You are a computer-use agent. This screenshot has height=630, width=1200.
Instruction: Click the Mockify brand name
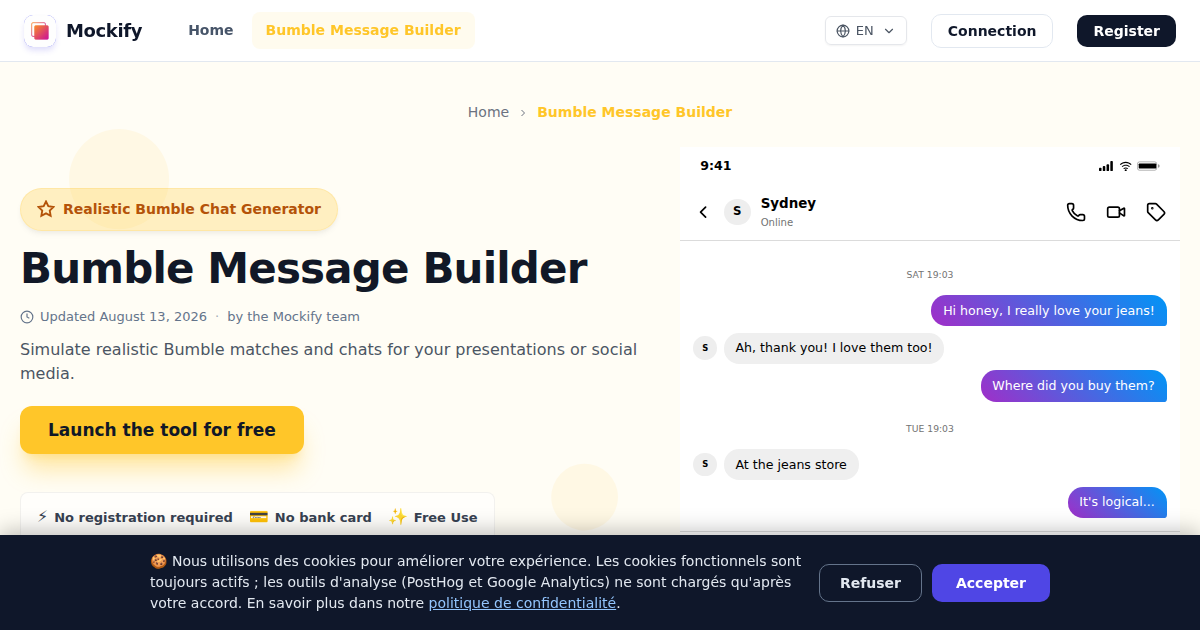coord(104,31)
